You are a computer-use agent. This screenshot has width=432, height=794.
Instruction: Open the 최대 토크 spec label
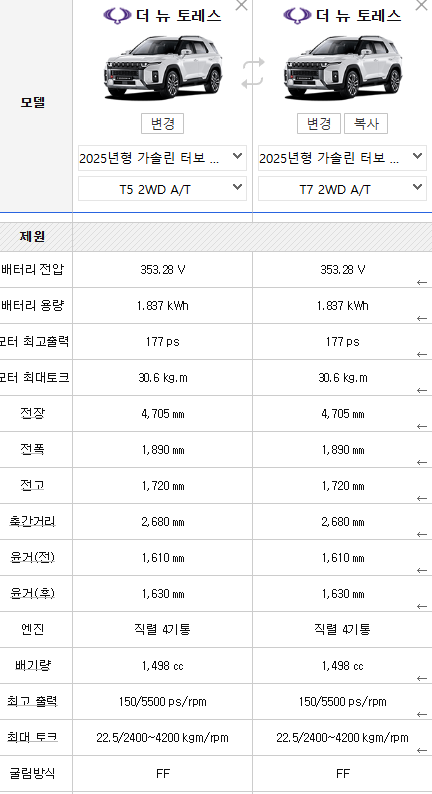pos(32,737)
